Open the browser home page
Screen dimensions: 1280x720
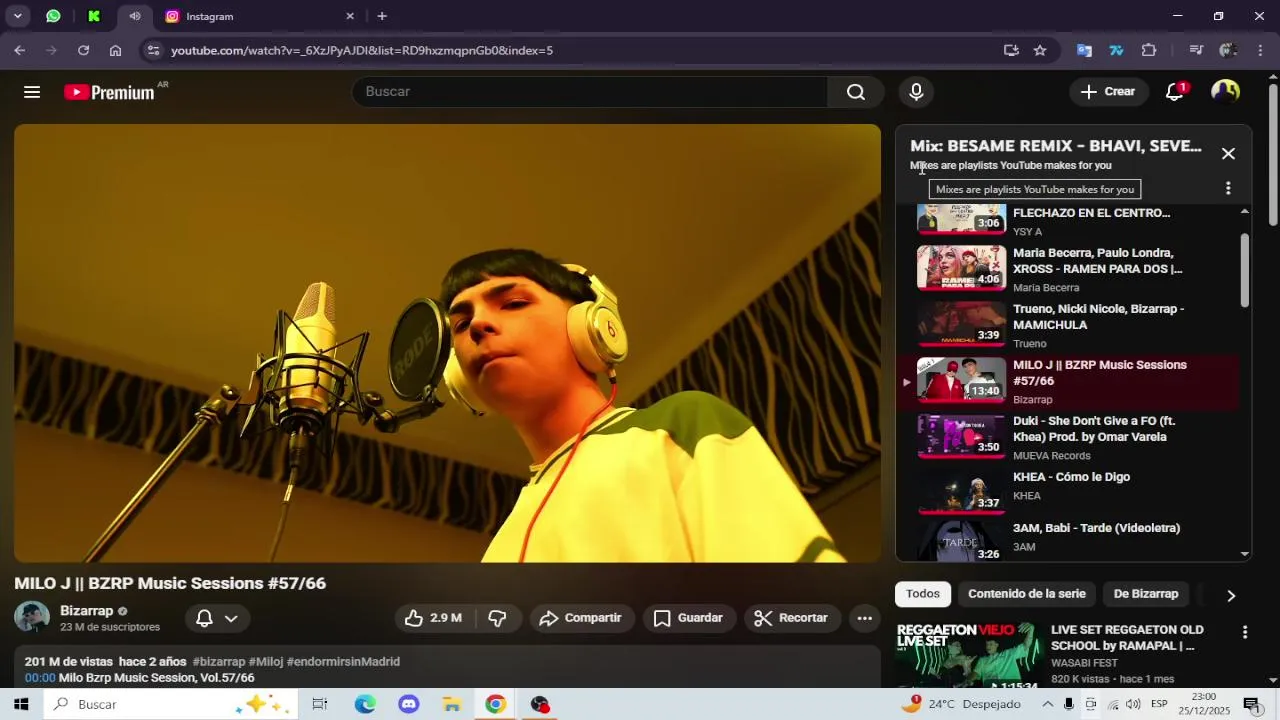(x=115, y=50)
